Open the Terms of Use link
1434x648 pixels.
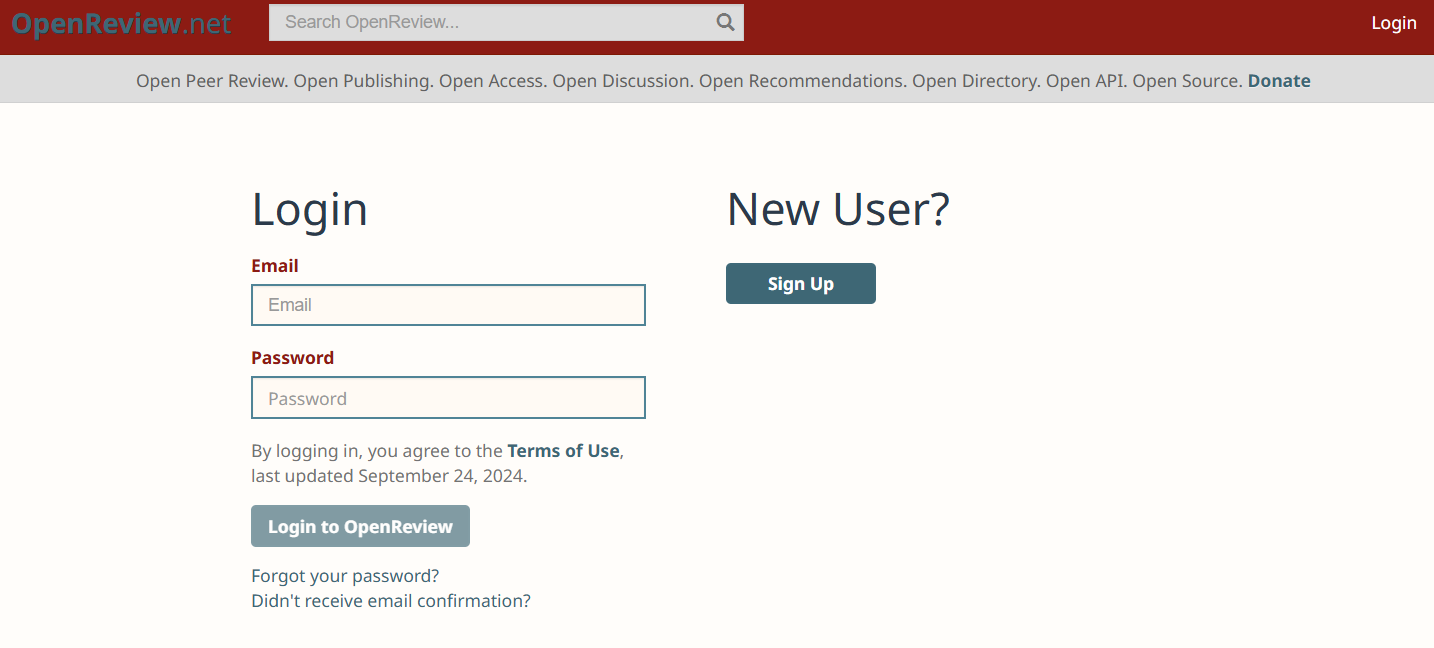(563, 451)
